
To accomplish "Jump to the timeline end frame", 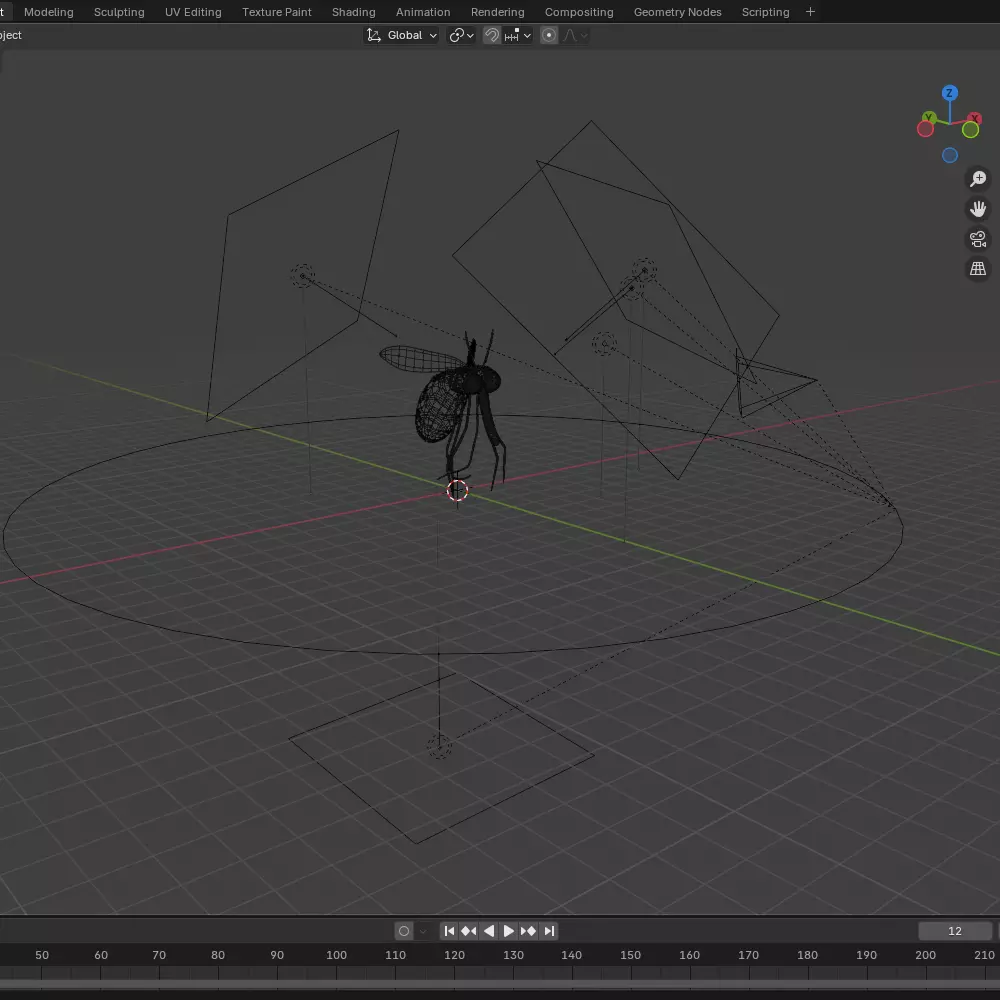I will click(548, 931).
